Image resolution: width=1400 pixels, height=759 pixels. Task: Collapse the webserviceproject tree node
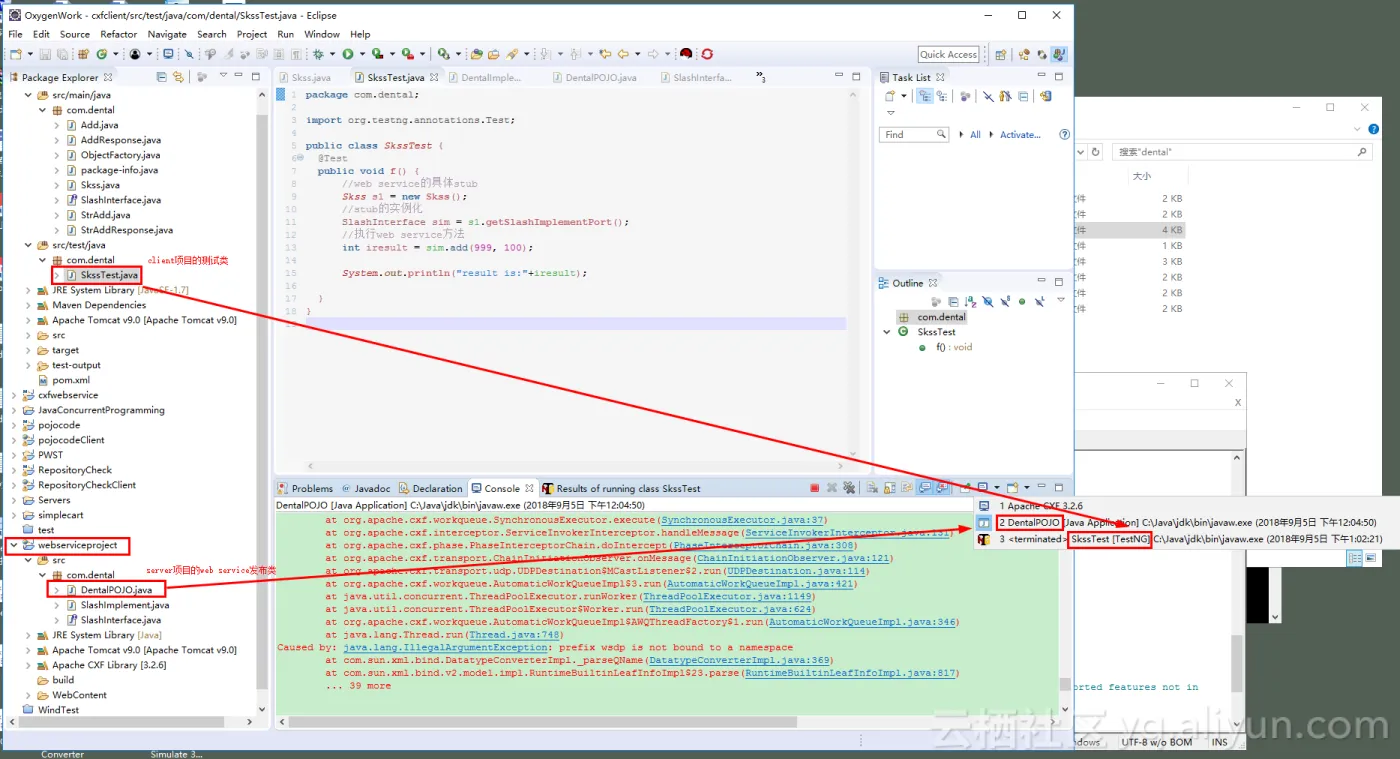(14, 545)
